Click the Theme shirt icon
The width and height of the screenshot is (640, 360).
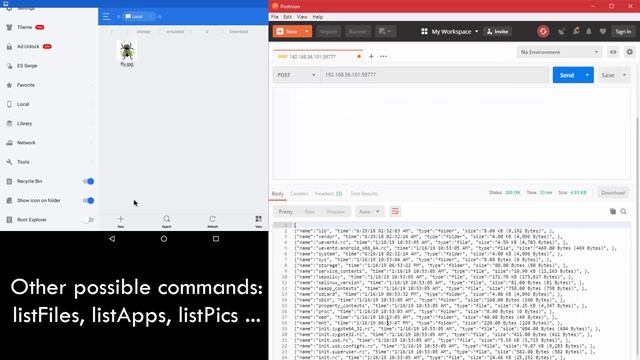(x=9, y=27)
